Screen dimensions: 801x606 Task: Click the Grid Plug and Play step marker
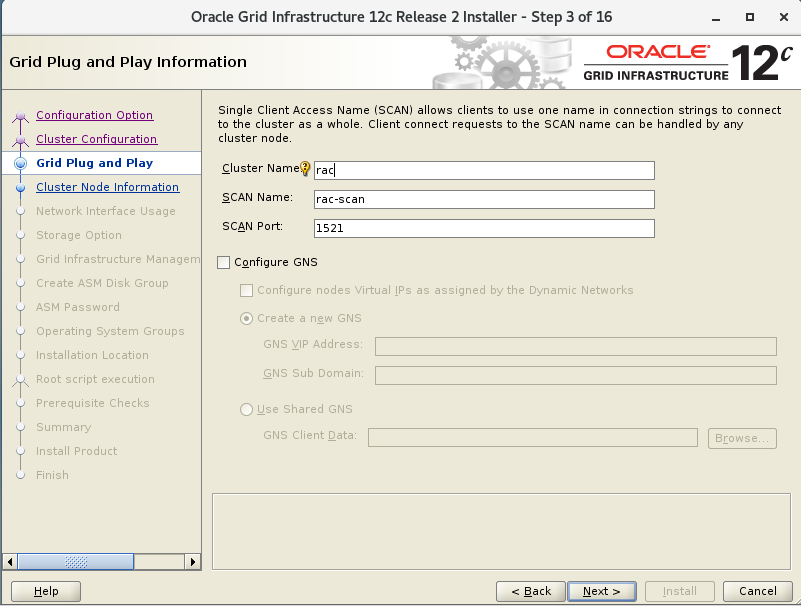point(20,164)
